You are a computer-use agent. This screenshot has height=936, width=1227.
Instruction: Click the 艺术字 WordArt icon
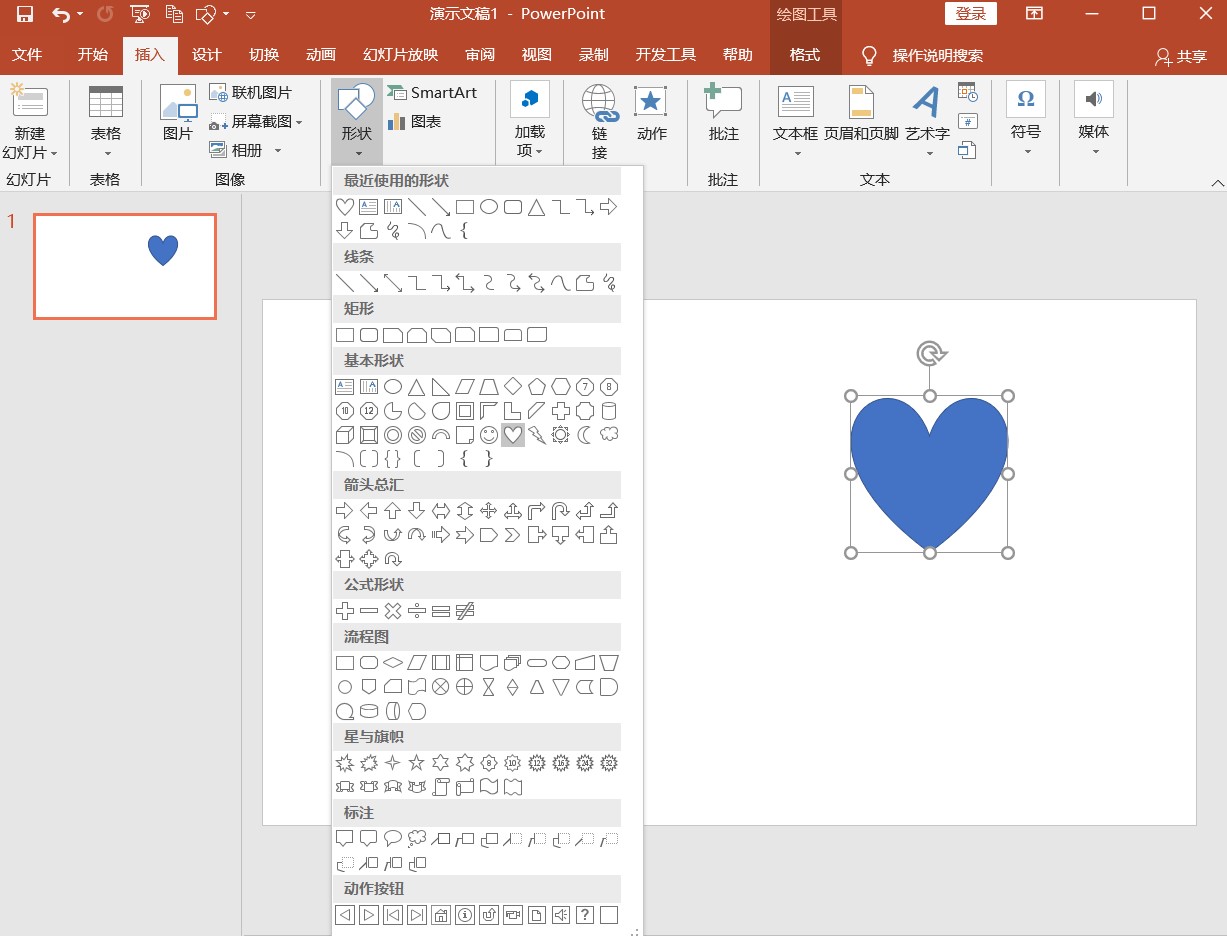tap(927, 103)
